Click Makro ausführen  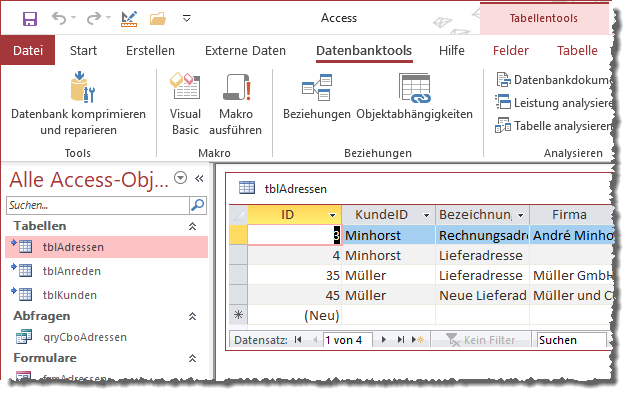(x=236, y=104)
